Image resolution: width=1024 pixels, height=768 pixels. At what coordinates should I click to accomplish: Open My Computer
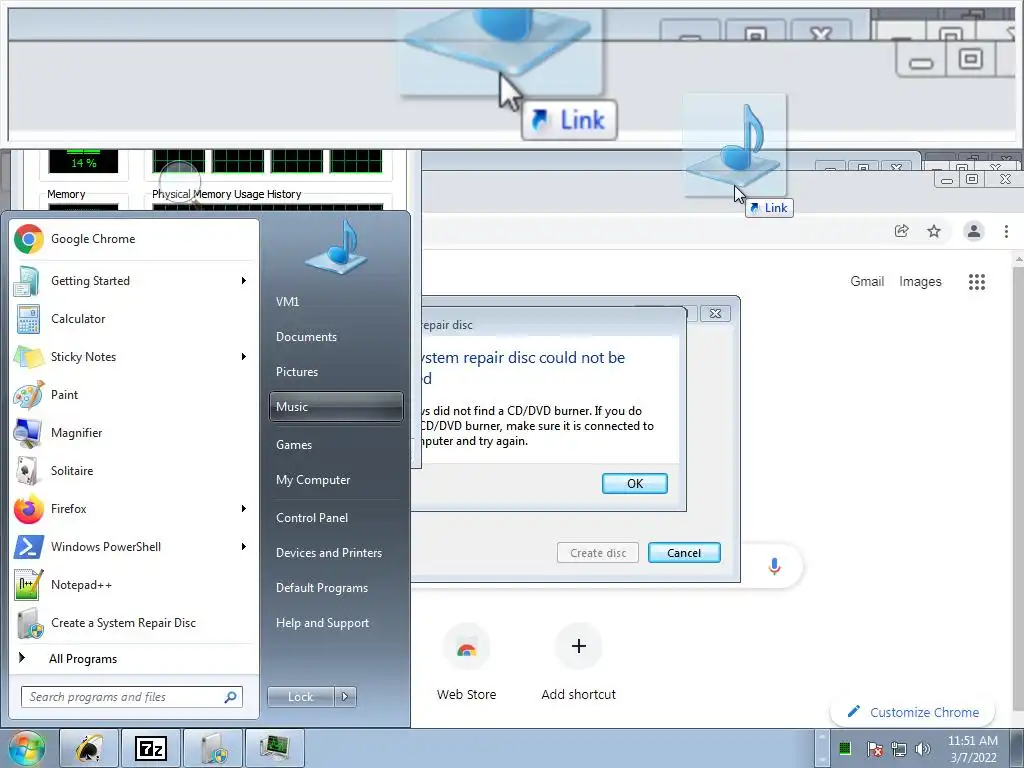(x=336, y=480)
